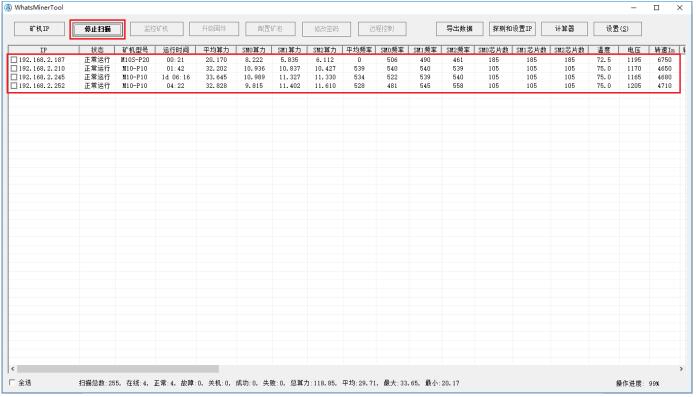Viewport: 696px width, 397px height.
Task: Sort by the SM0算力 column header
Action: [x=254, y=50]
